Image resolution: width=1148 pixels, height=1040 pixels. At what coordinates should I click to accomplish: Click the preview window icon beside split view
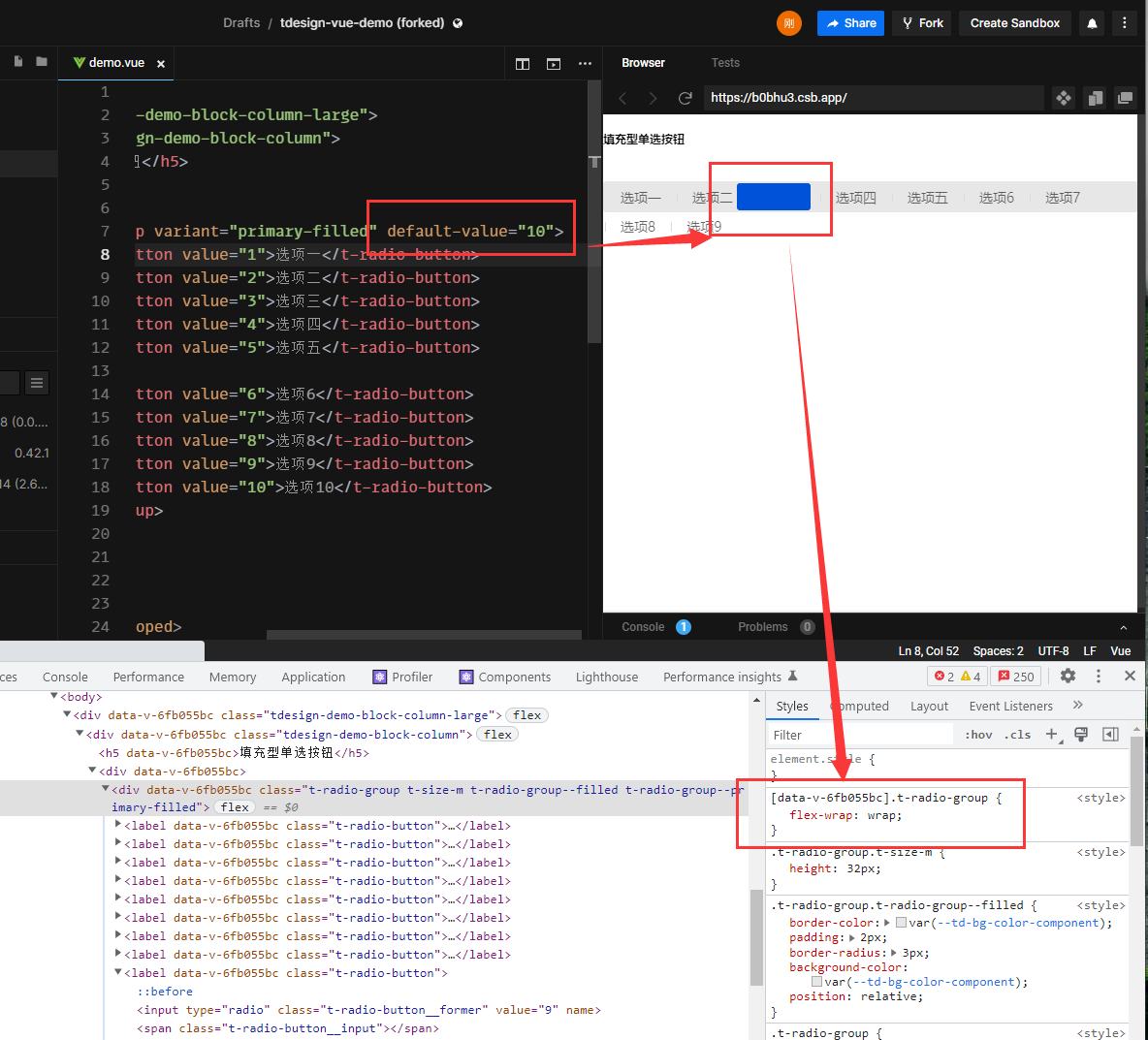(554, 64)
